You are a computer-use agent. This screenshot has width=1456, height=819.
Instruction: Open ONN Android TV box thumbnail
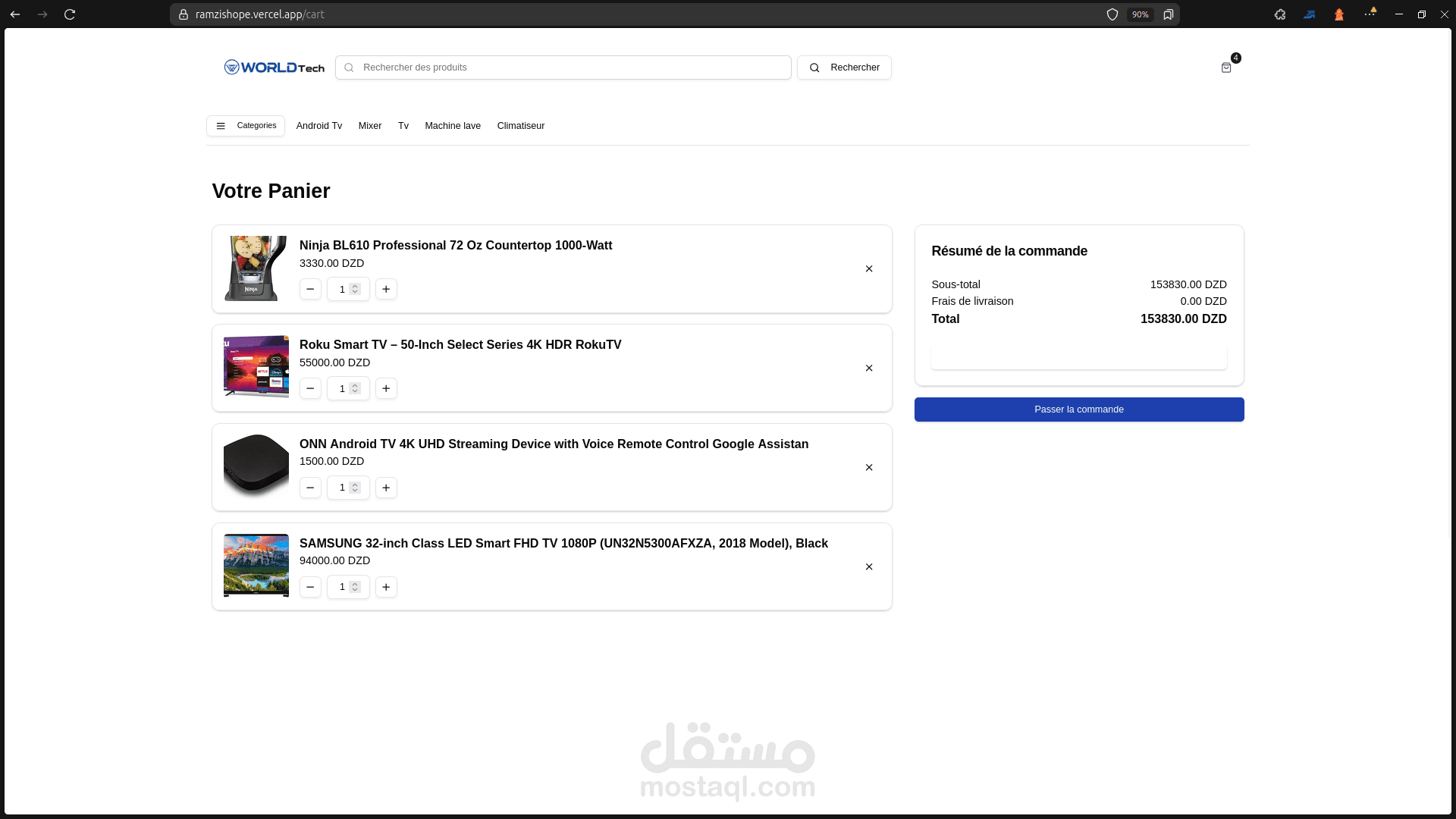point(256,467)
